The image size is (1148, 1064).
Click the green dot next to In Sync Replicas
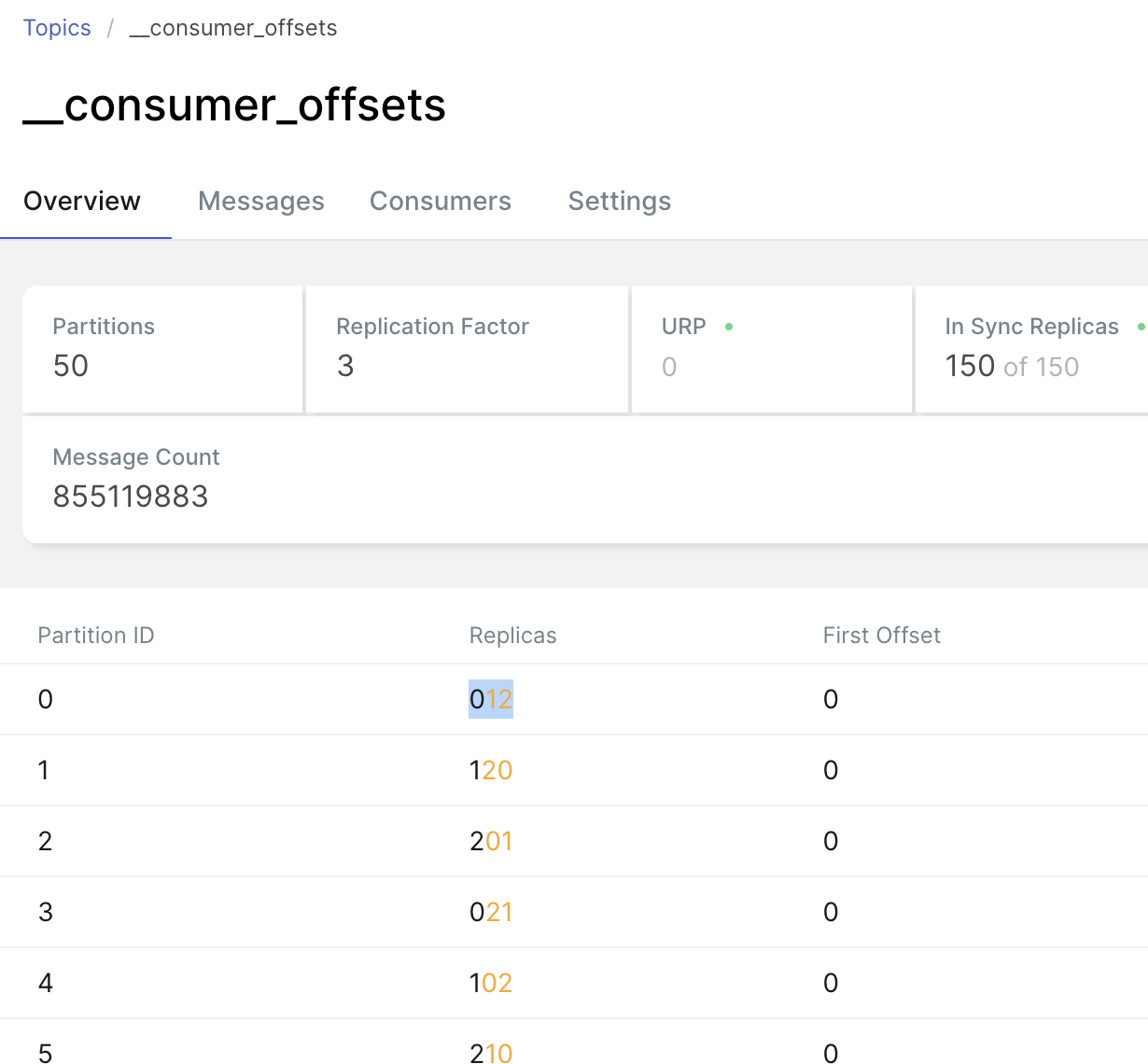pos(1141,327)
